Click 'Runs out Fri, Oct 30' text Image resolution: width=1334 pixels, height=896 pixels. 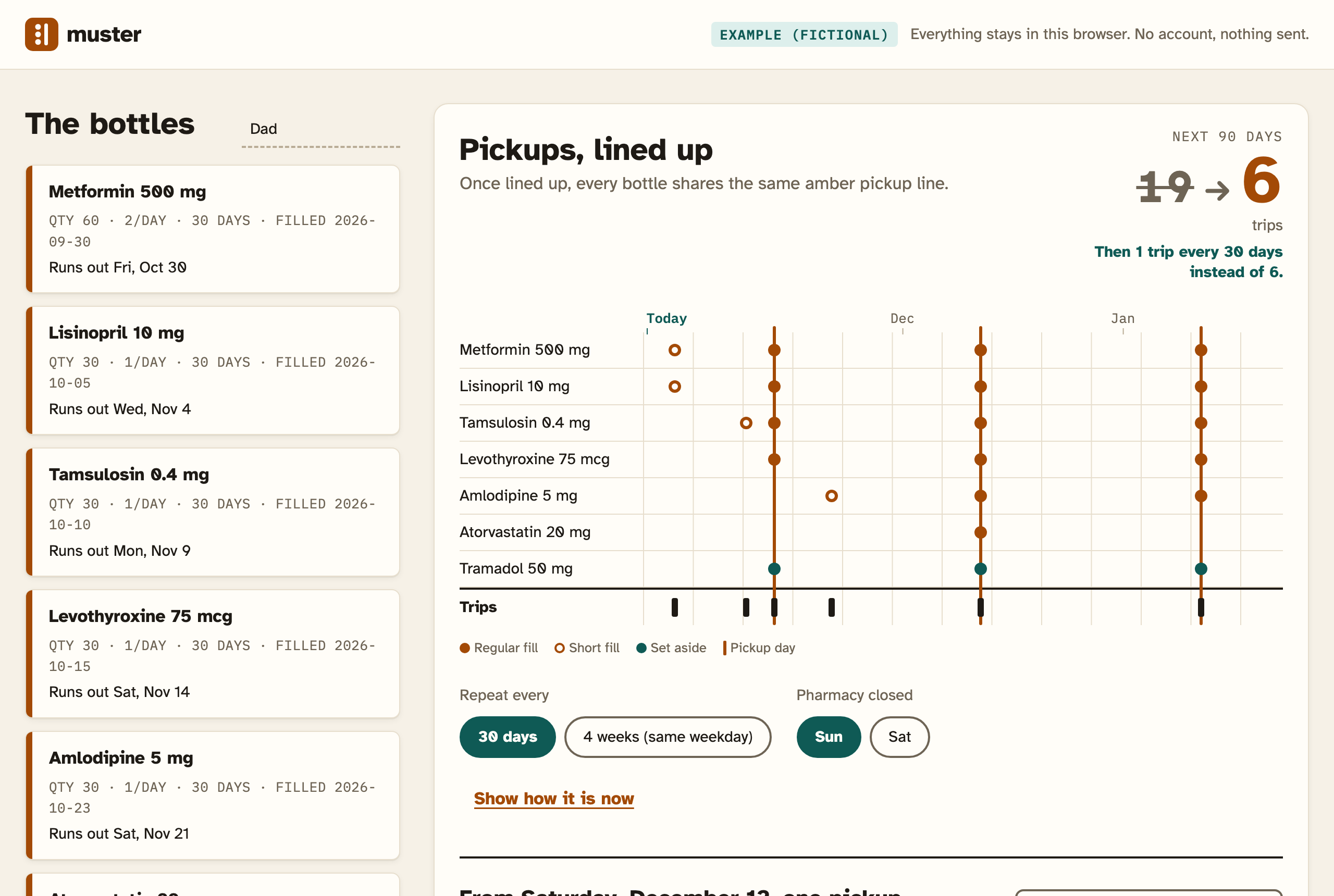tap(118, 267)
